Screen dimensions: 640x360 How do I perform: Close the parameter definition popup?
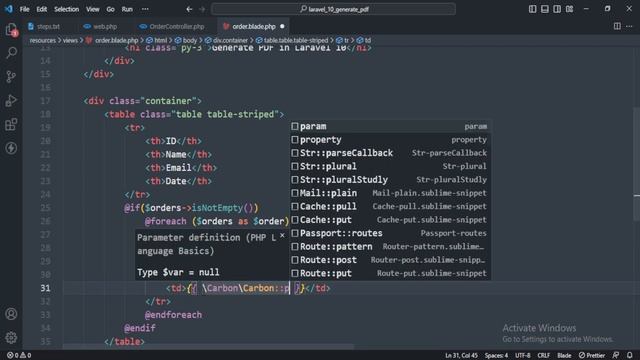(x=282, y=236)
